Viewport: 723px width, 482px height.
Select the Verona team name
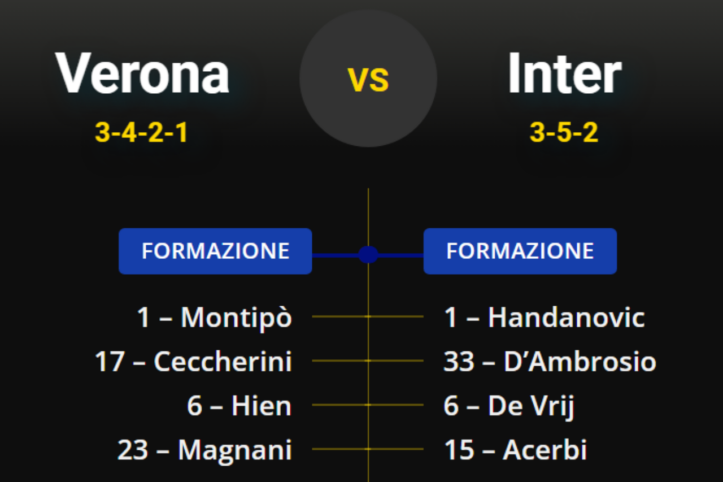(142, 73)
